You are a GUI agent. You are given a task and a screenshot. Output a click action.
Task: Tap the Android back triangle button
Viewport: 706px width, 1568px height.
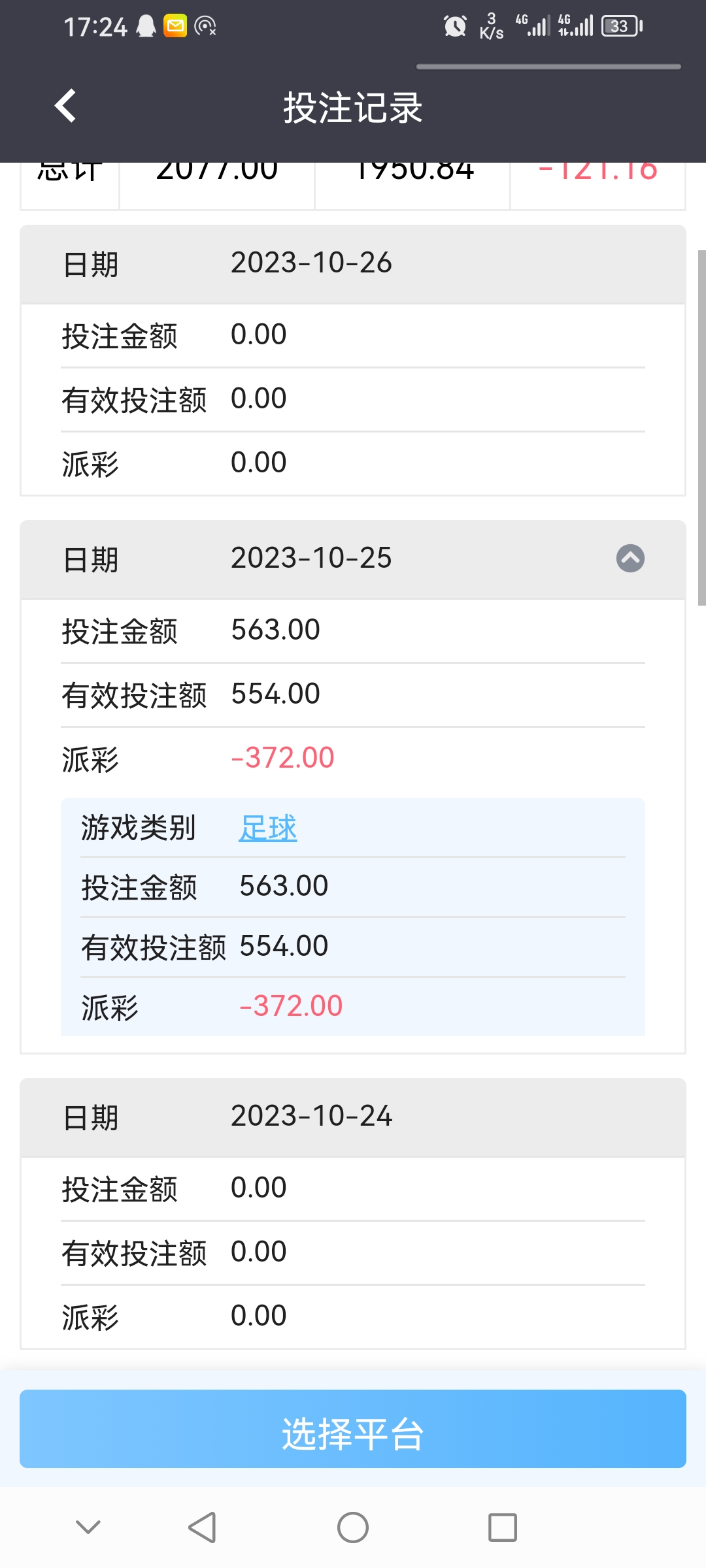coord(202,1527)
